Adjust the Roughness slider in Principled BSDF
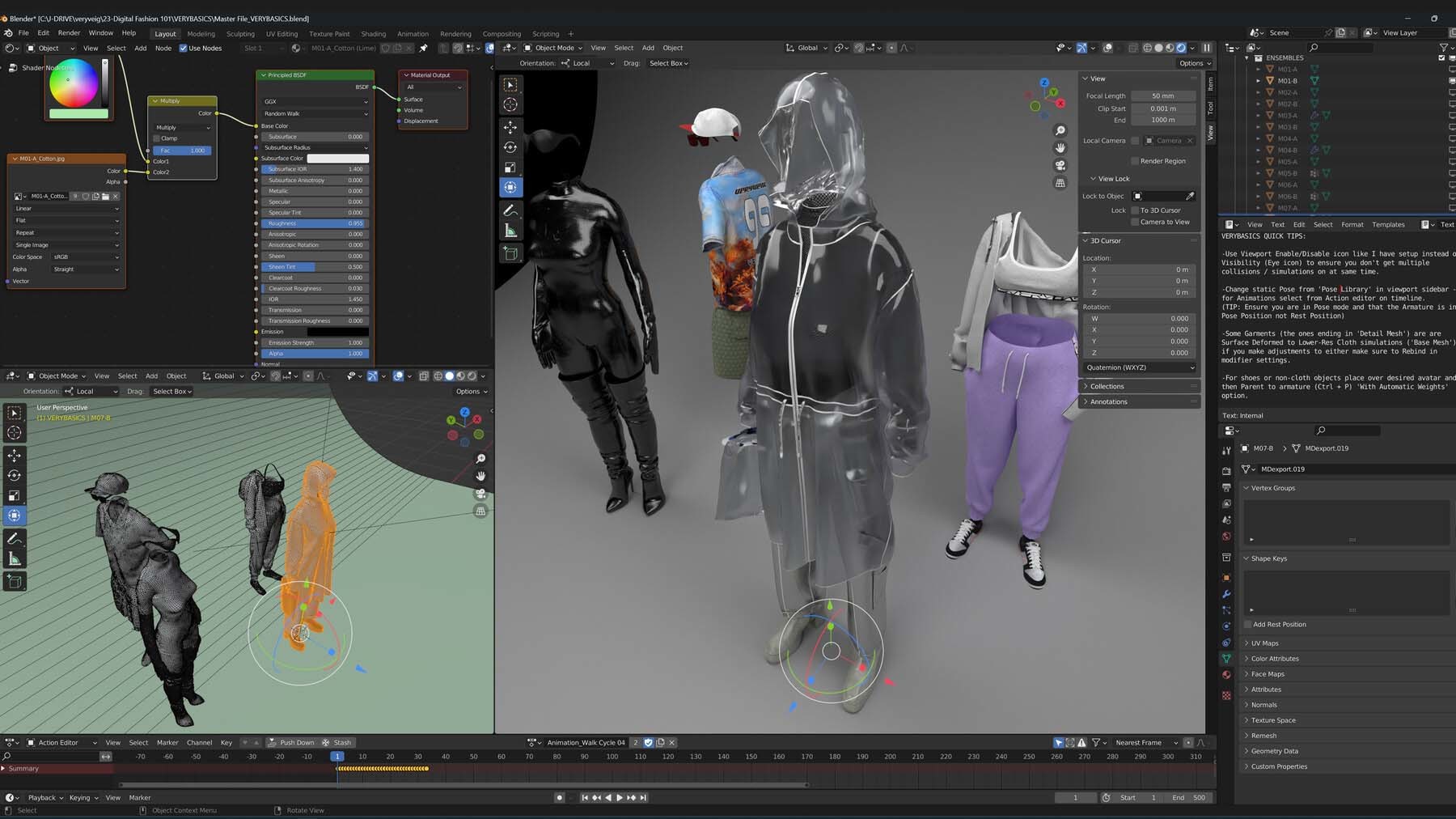This screenshot has width=1456, height=819. [x=315, y=223]
